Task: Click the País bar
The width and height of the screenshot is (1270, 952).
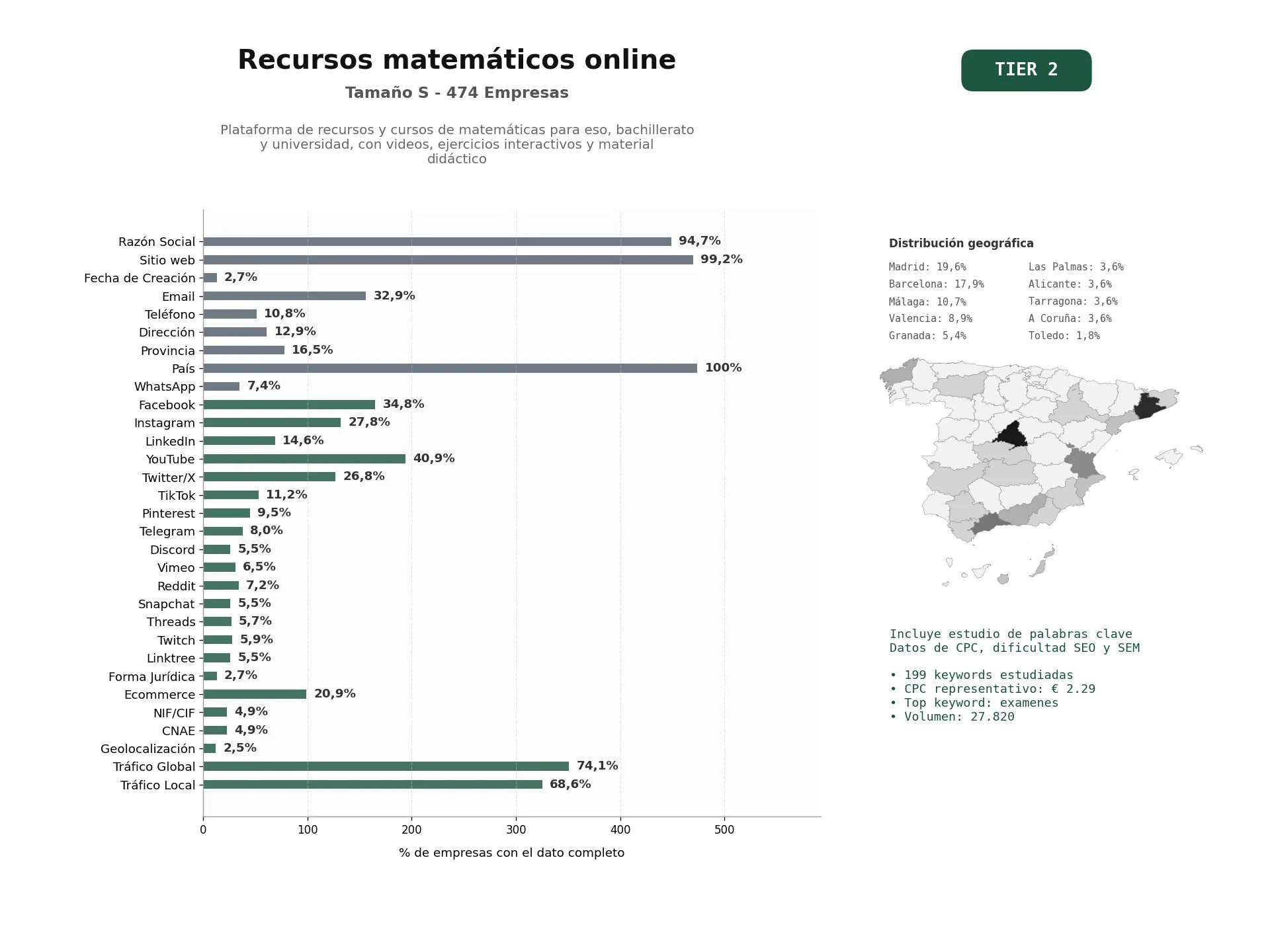Action: click(x=450, y=368)
